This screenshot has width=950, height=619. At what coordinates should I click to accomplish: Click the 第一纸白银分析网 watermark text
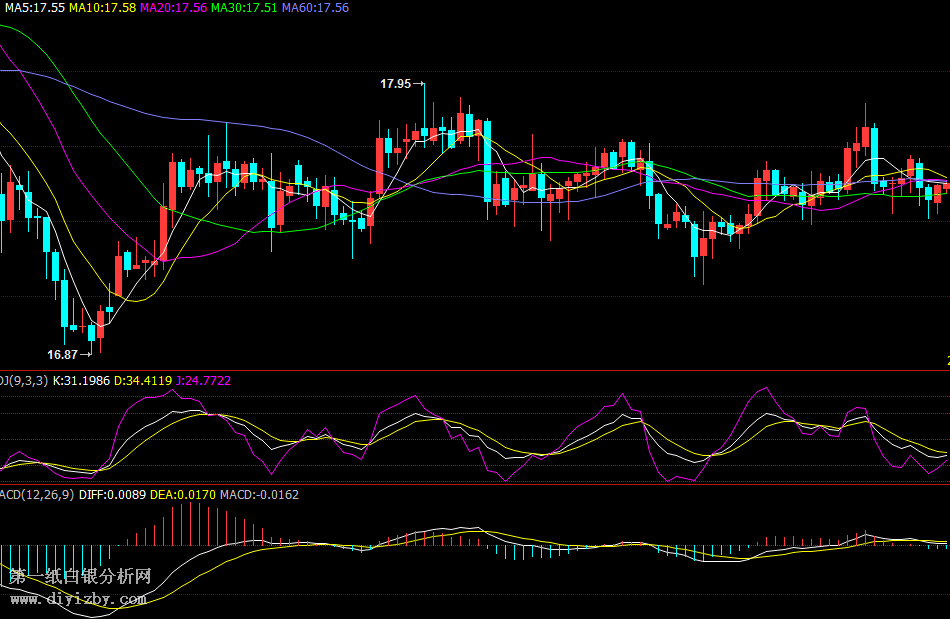(x=80, y=577)
